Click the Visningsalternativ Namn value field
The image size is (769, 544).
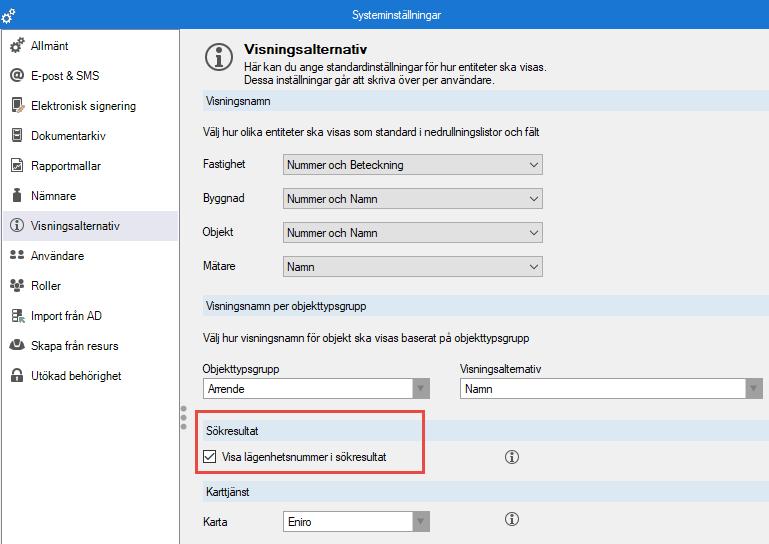pyautogui.click(x=603, y=389)
